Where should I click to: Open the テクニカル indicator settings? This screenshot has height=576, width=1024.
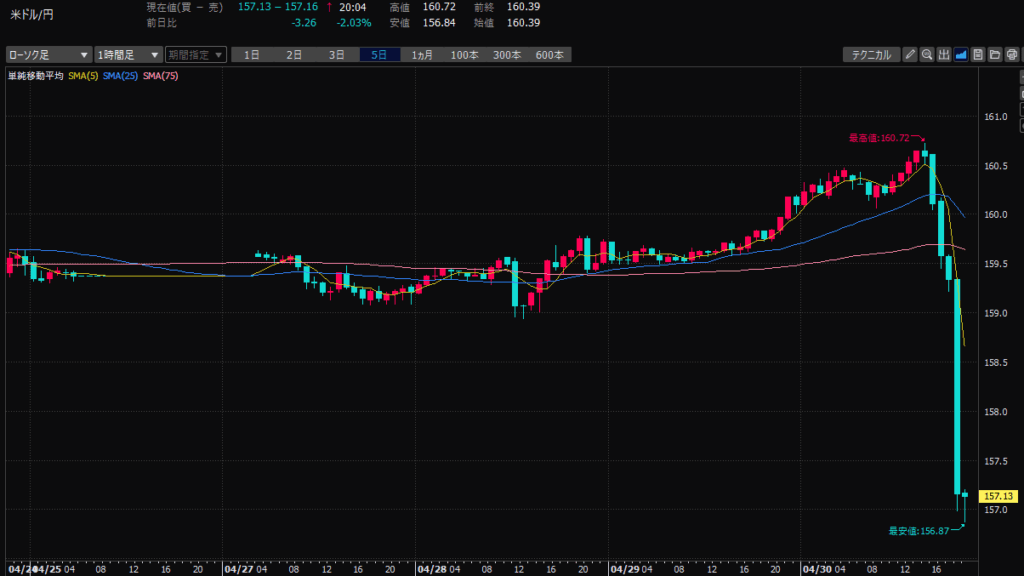click(x=871, y=55)
